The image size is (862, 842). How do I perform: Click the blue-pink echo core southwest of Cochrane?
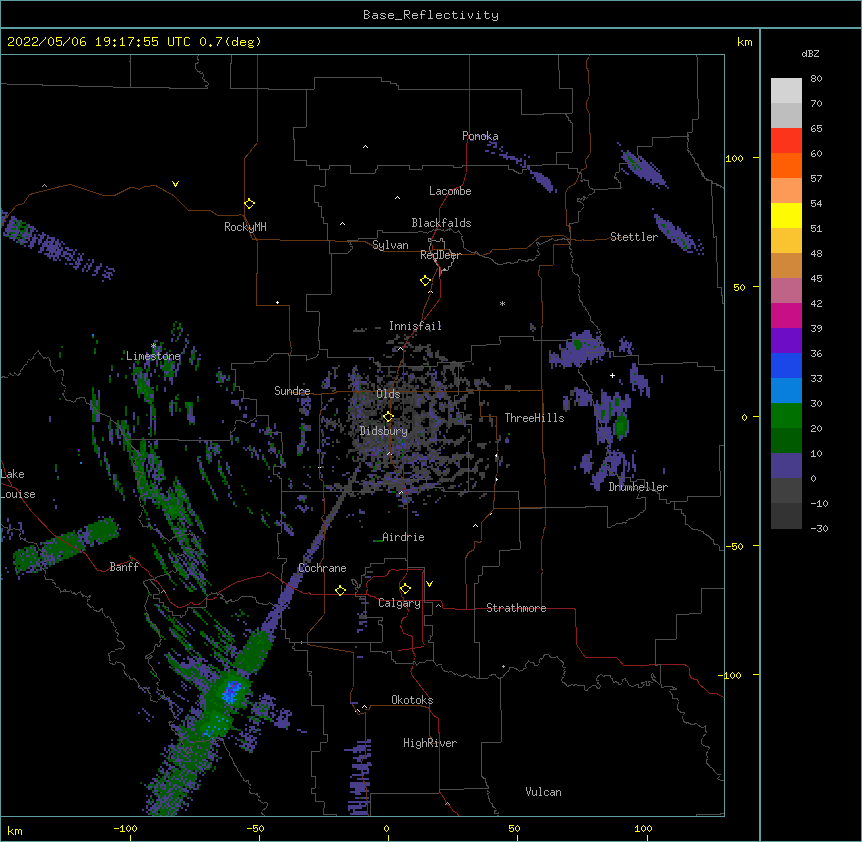(232, 691)
